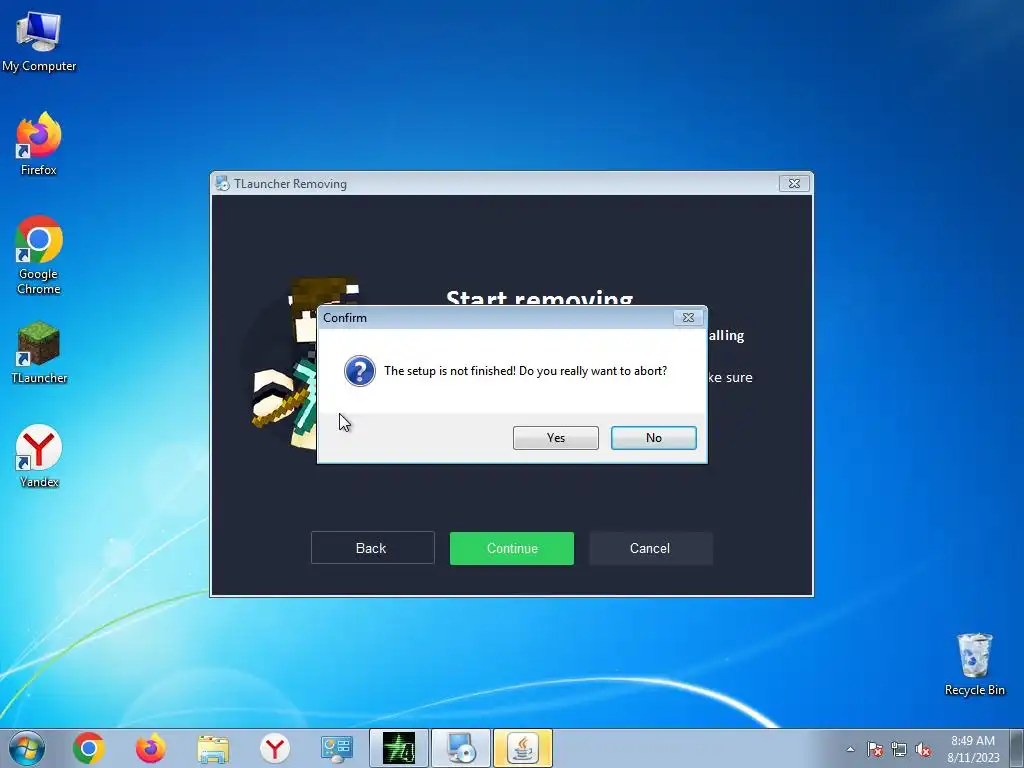The height and width of the screenshot is (768, 1024).
Task: Click the muted volume tray icon
Action: [923, 749]
